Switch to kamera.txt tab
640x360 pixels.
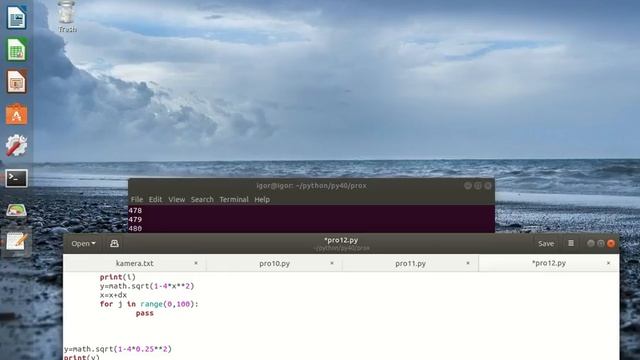point(135,263)
